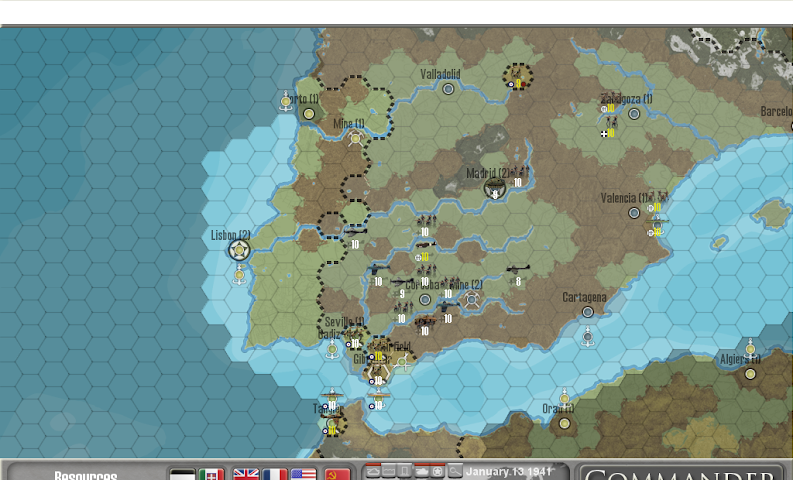Viewport: 800px width, 480px height.
Task: Select the Oran harbor anchor icon
Action: point(564,399)
